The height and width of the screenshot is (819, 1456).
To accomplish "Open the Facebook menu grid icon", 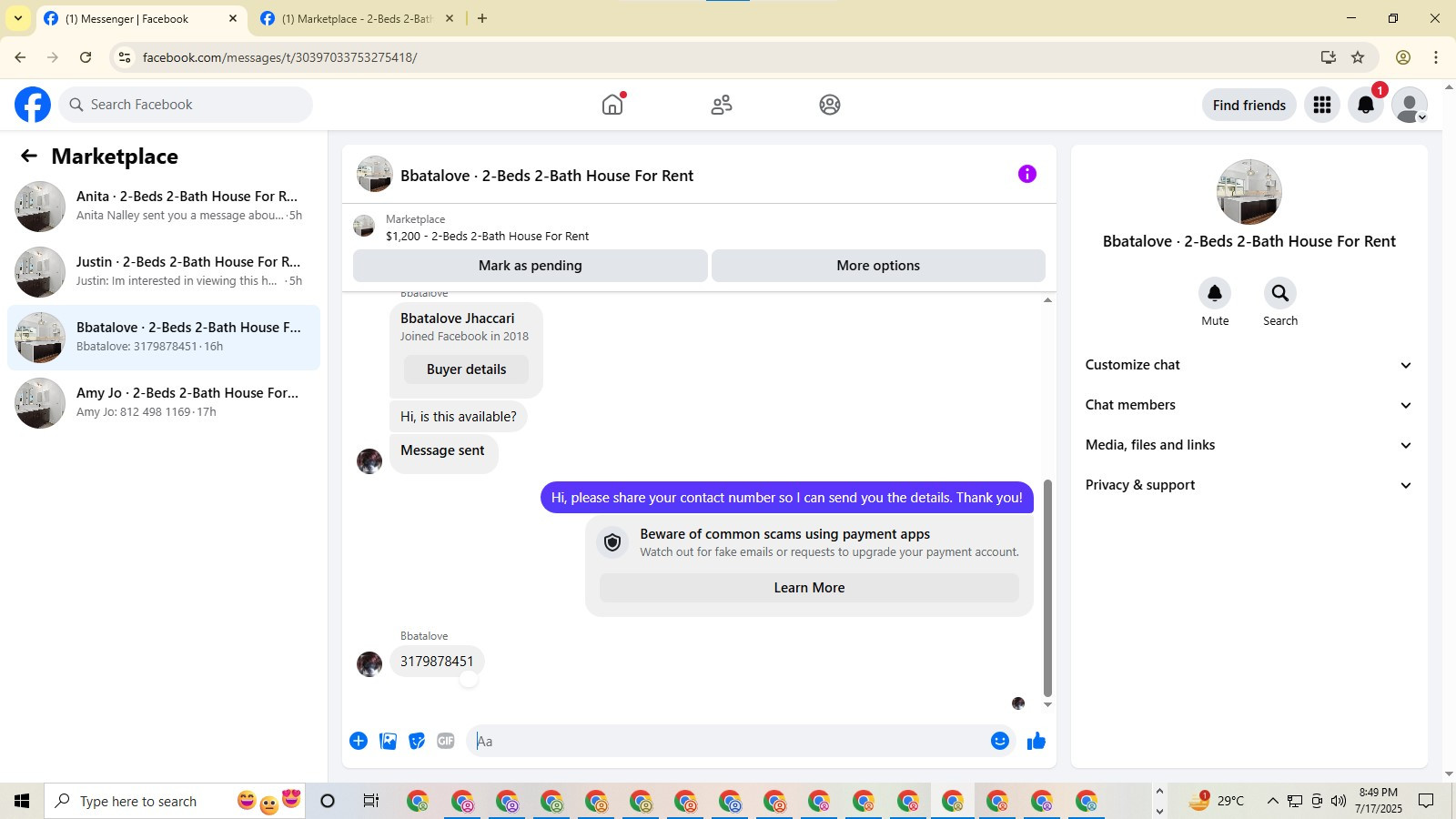I will click(x=1322, y=105).
